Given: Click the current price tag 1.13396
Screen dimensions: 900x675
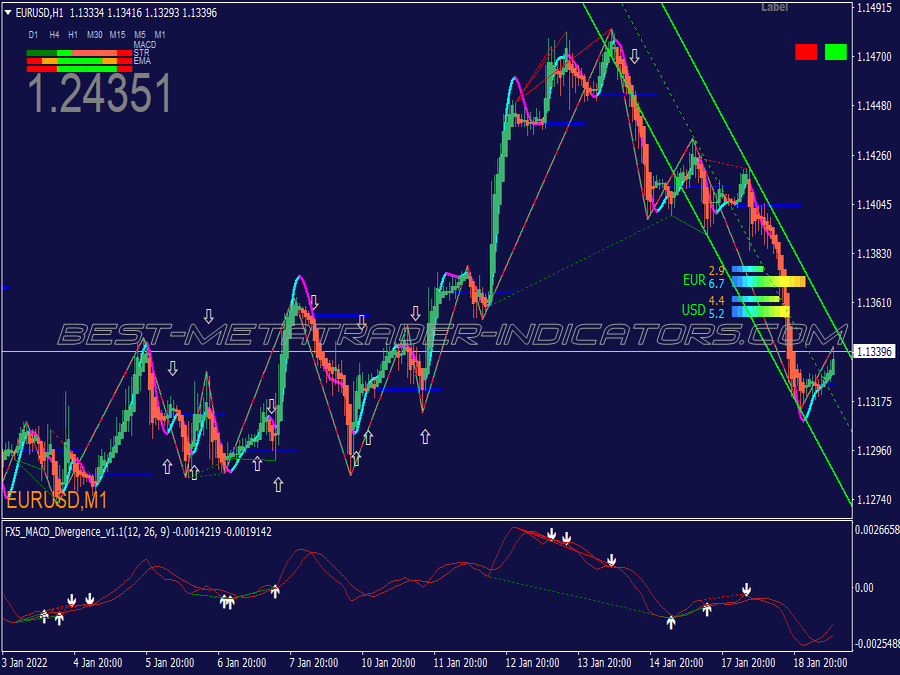Looking at the screenshot, I should pos(874,351).
